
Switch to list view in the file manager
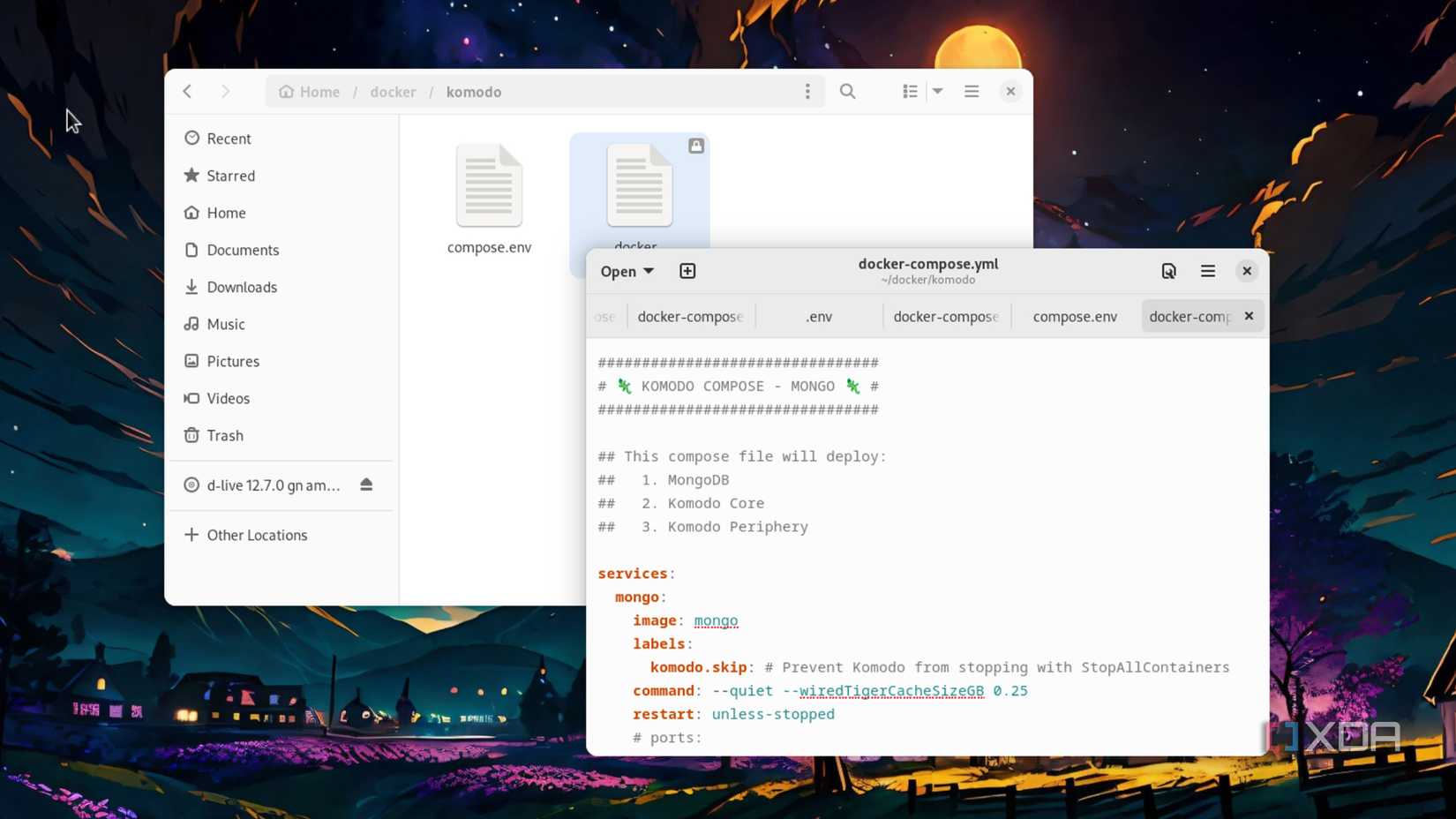coord(909,91)
